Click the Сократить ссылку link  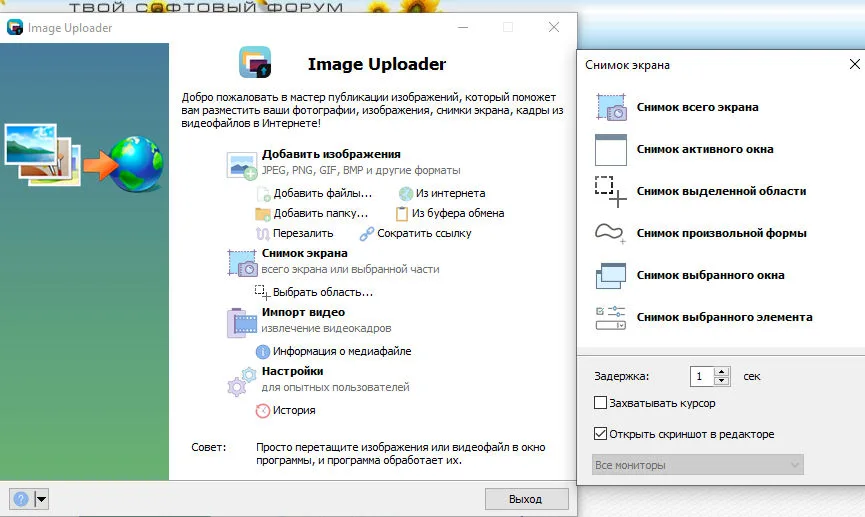point(424,233)
